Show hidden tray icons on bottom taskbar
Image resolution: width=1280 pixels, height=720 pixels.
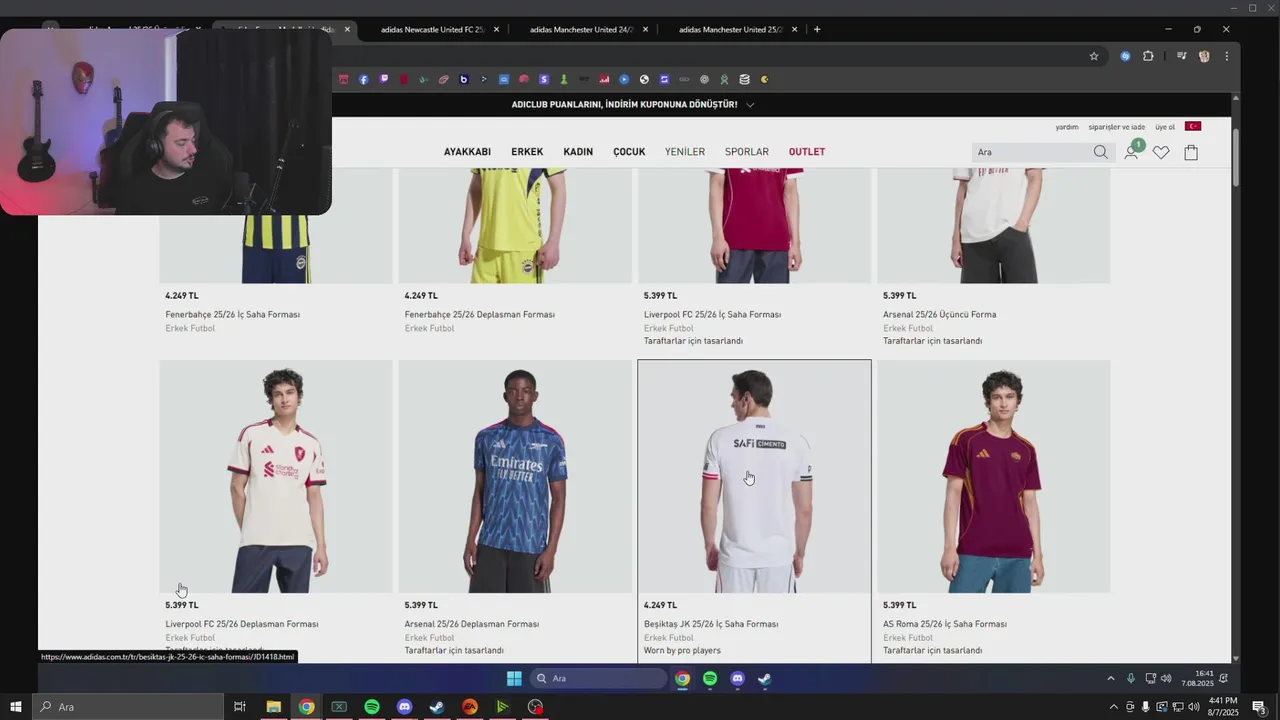point(1113,707)
